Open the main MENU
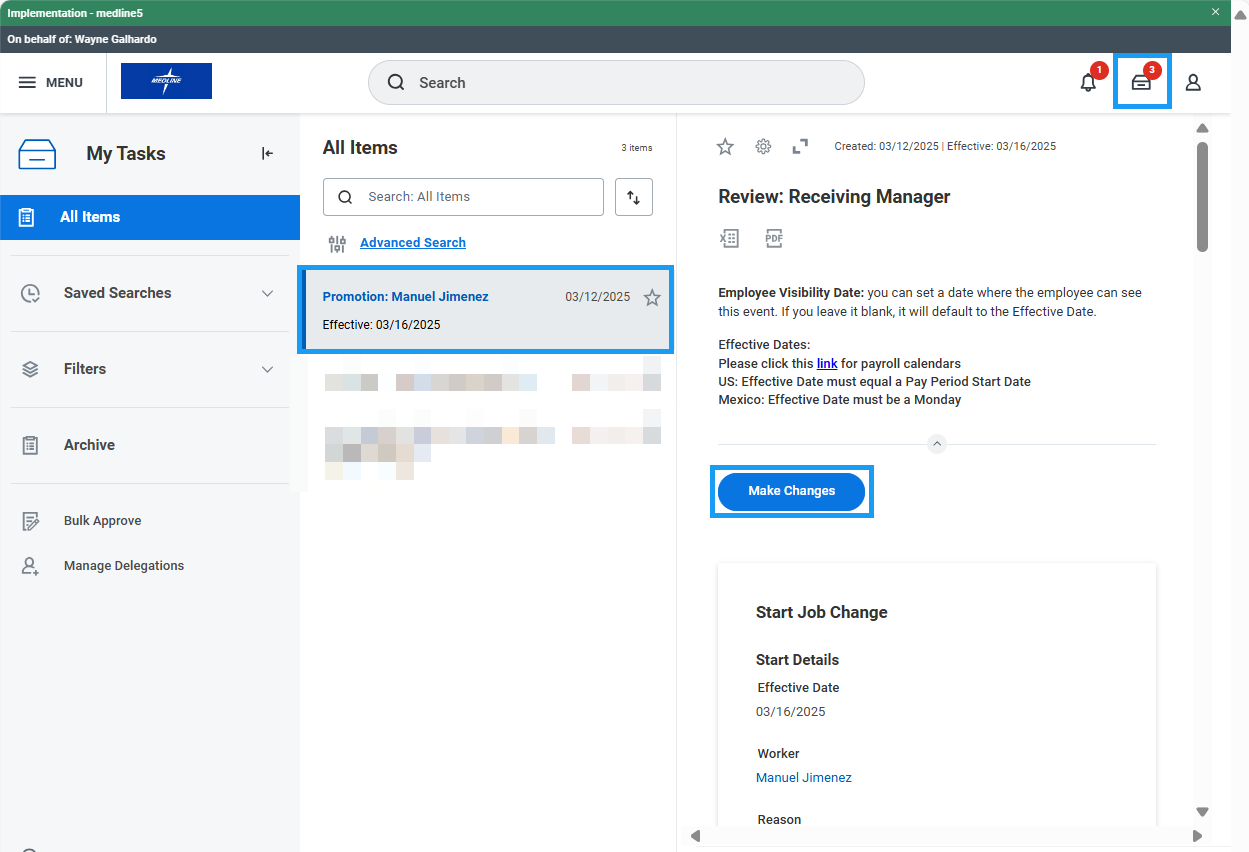This screenshot has width=1249, height=852. pos(51,83)
